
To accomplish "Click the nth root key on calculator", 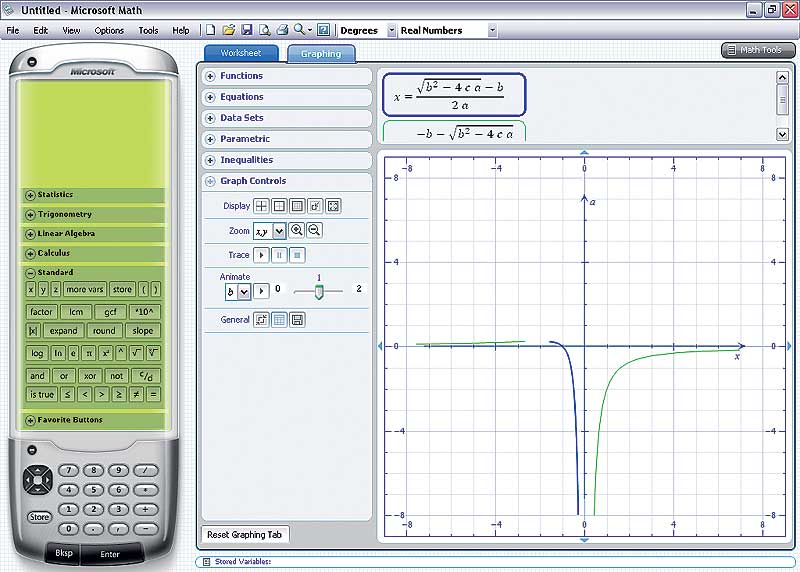I will (153, 353).
